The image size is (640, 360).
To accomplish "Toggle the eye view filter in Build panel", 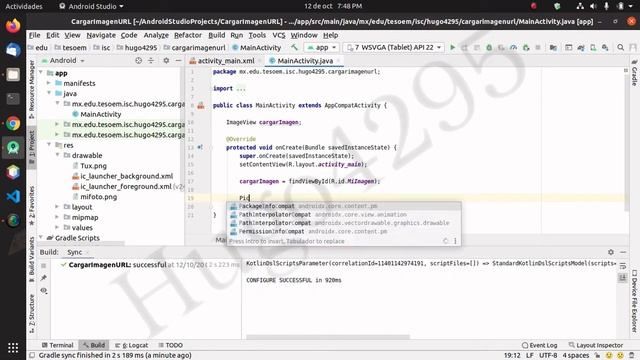I will pos(44,291).
